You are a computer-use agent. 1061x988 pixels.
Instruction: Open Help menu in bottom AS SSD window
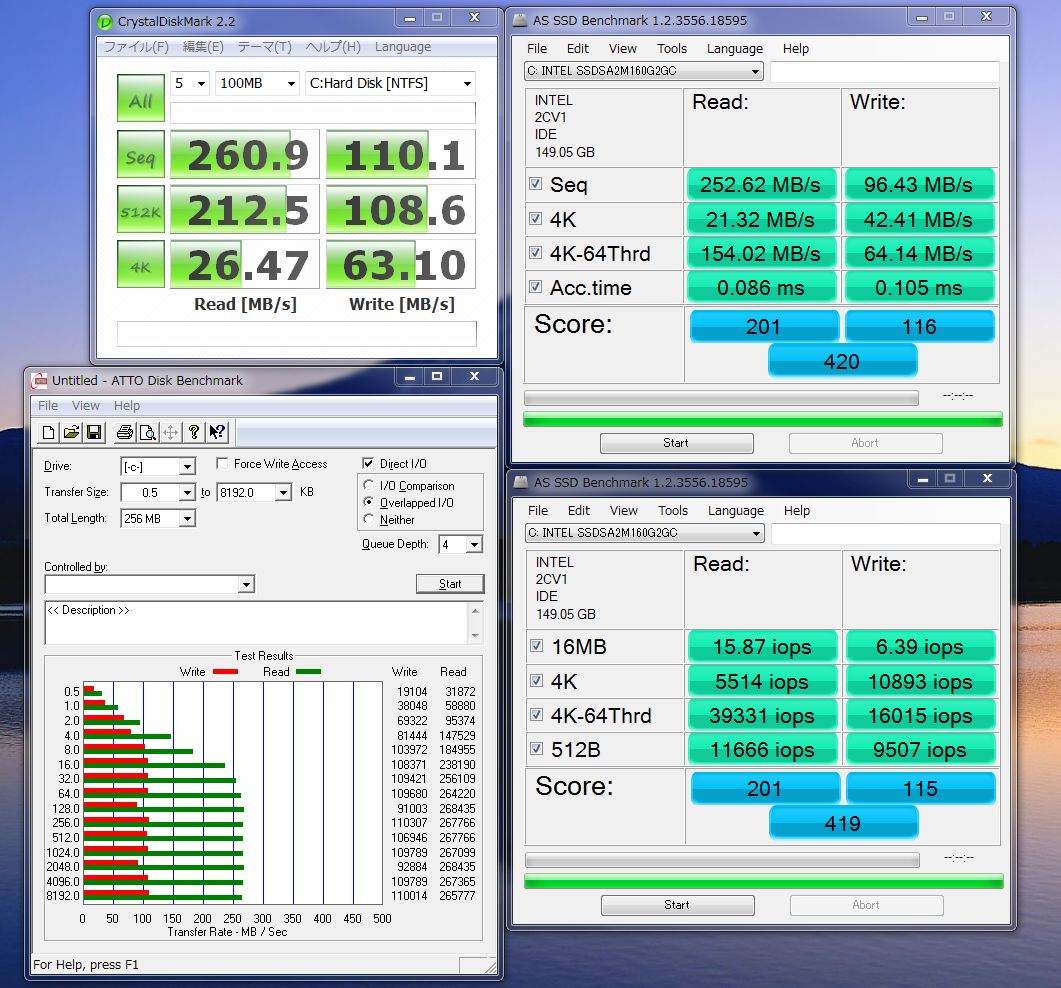pos(796,511)
